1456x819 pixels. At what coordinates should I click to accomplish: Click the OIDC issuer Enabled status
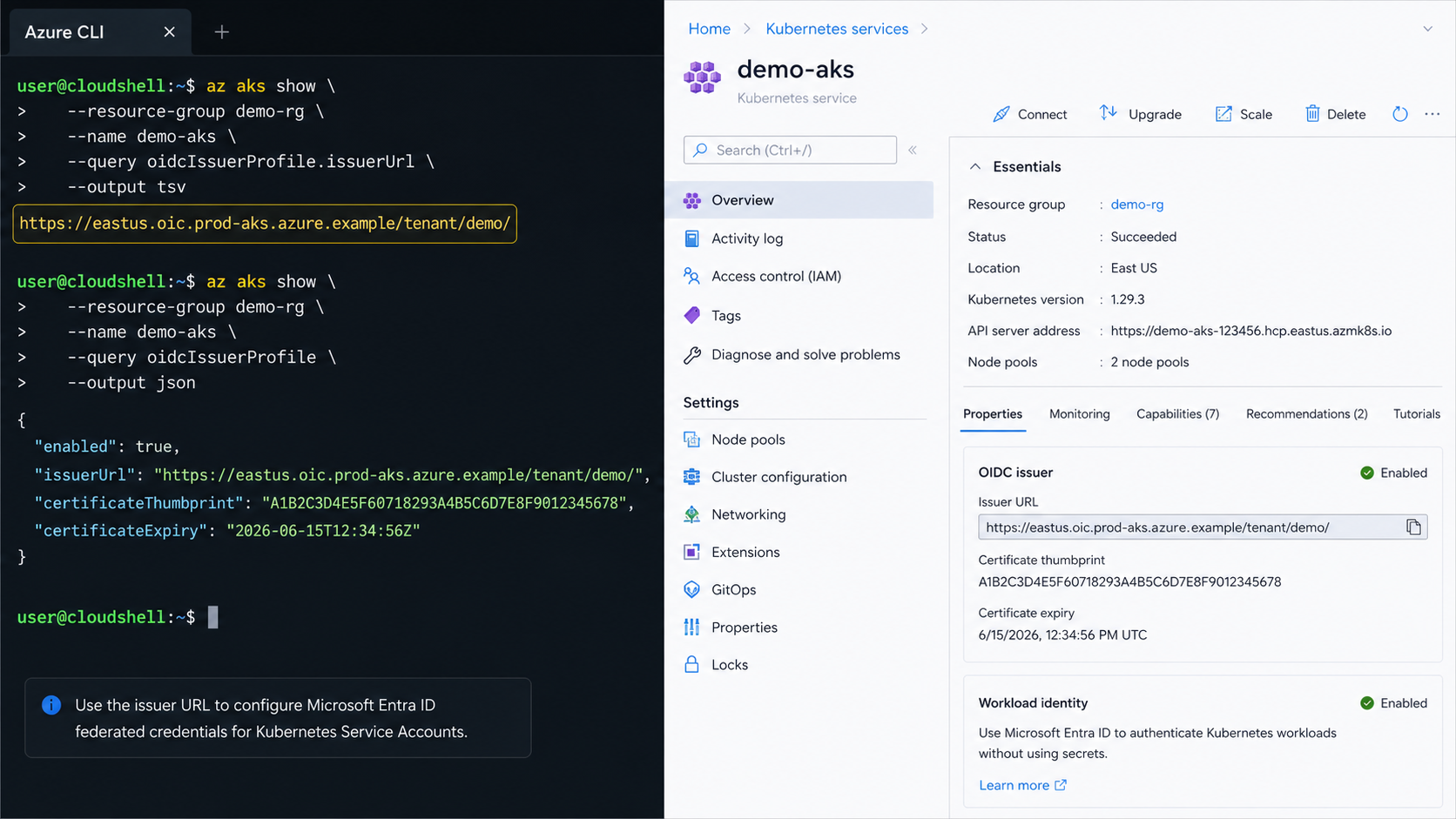tap(1393, 473)
